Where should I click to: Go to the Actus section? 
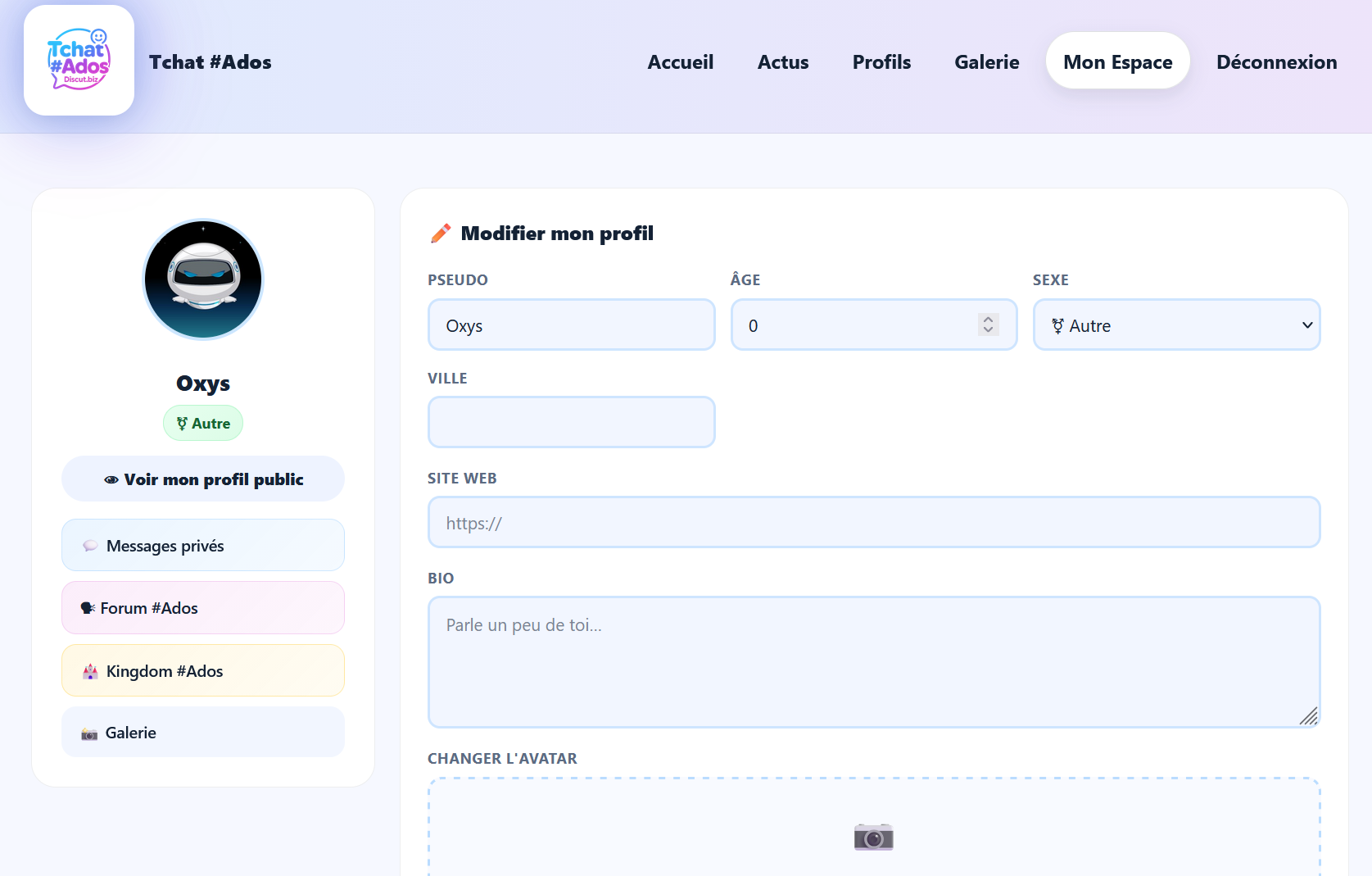[782, 62]
